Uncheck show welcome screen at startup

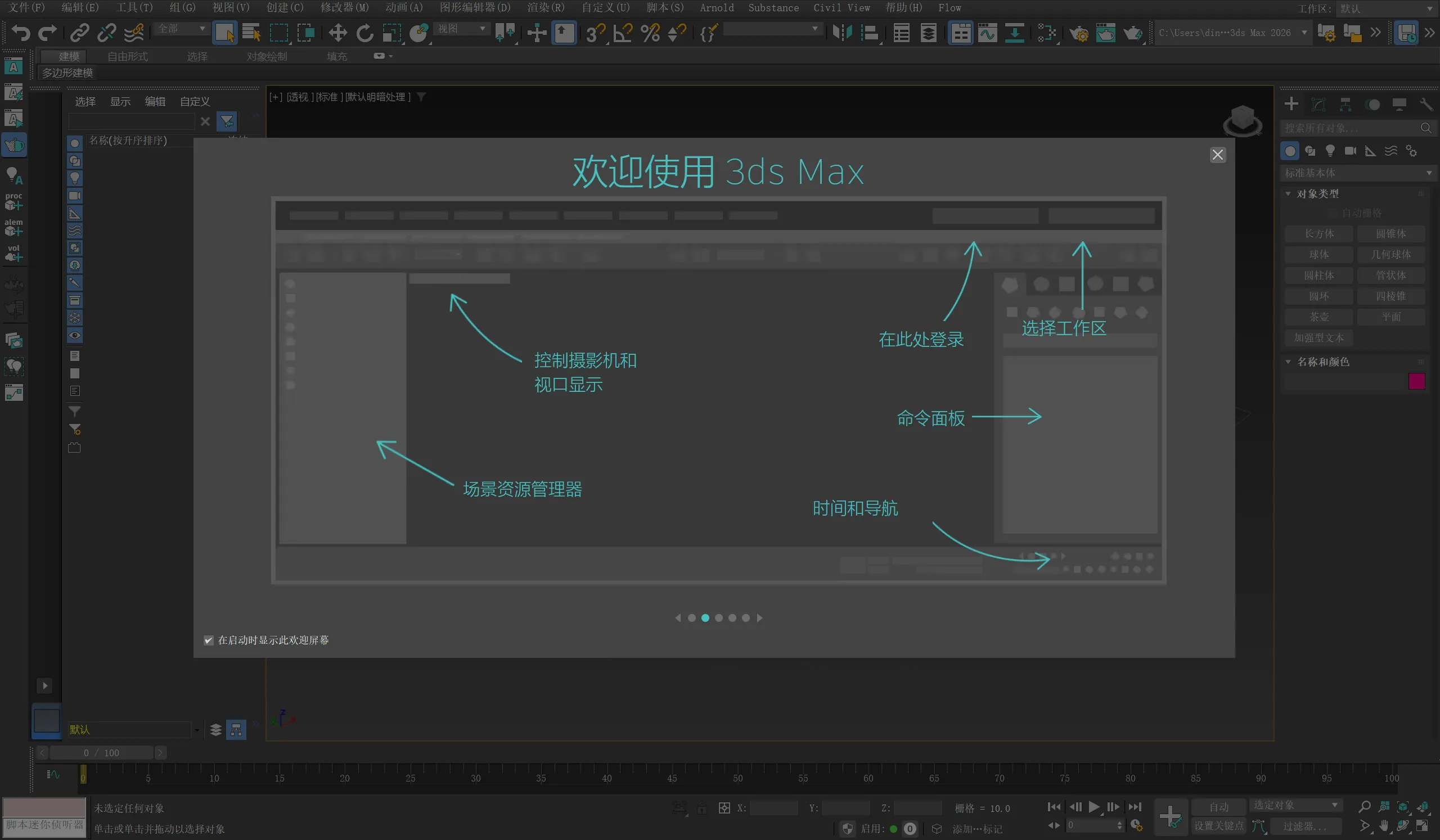coord(209,640)
